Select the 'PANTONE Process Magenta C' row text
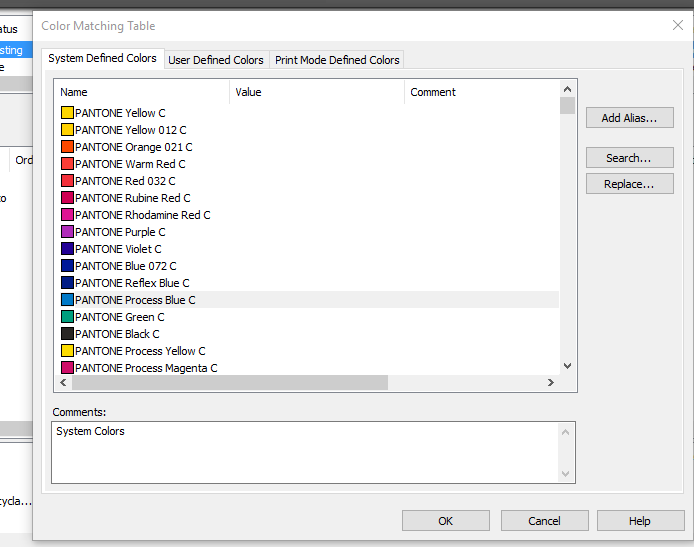 (x=146, y=368)
